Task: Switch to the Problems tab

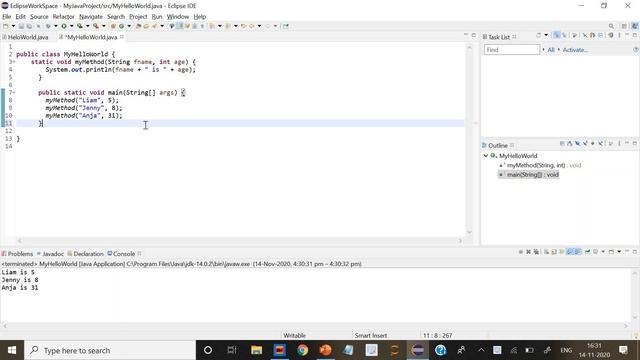Action: pyautogui.click(x=17, y=254)
